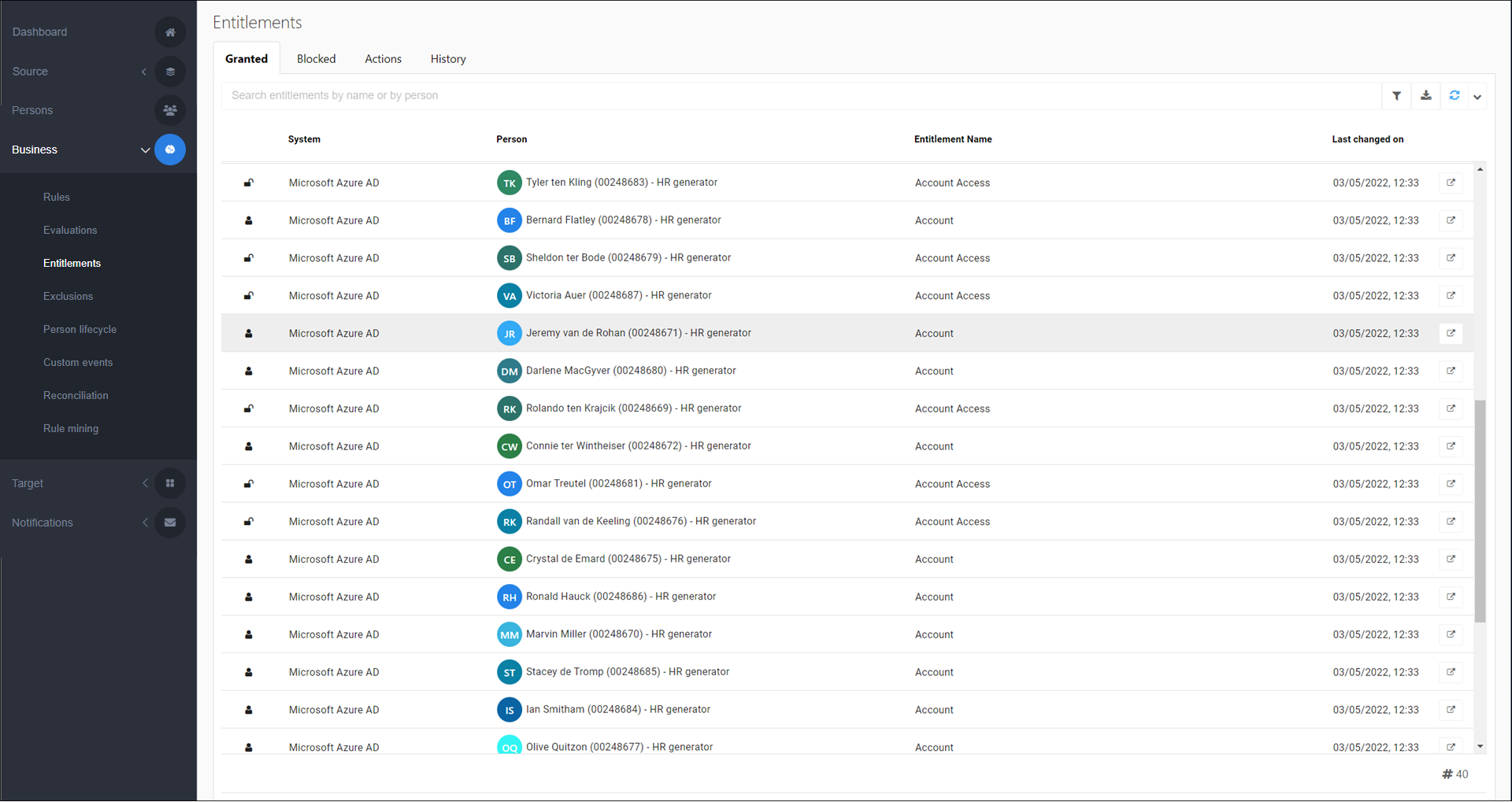The height and width of the screenshot is (802, 1512).
Task: Click the Persons group icon
Action: point(170,110)
